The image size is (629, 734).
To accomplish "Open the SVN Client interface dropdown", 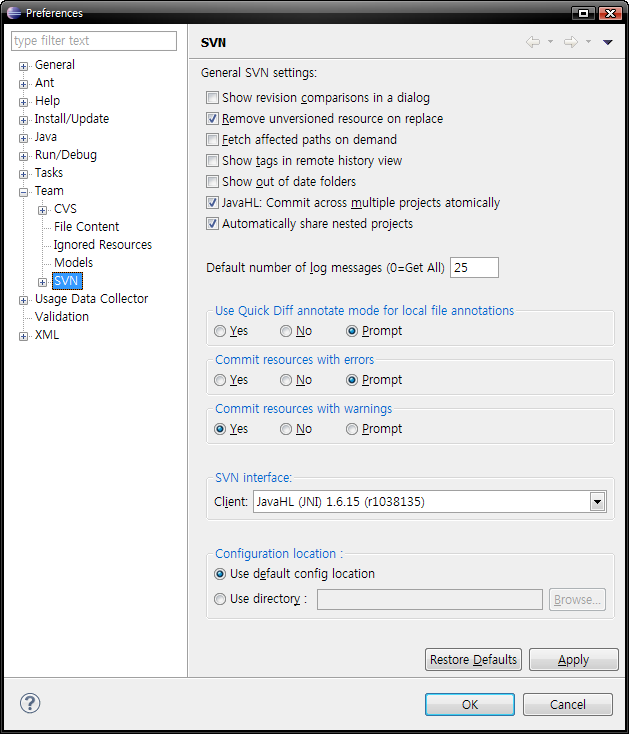I will tap(597, 502).
